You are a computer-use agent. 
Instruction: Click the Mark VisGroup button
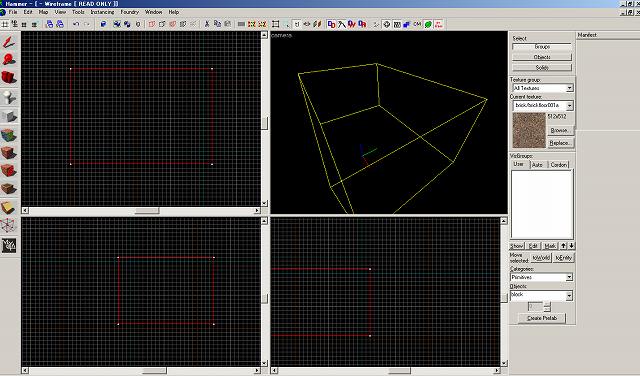tap(550, 246)
